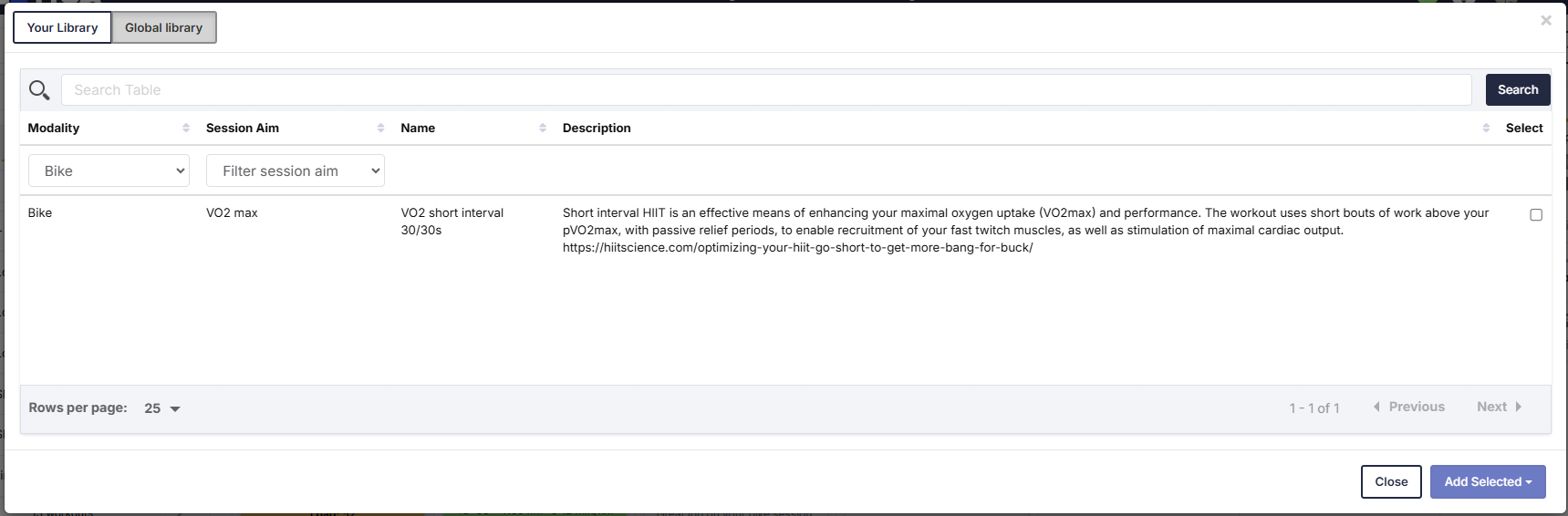Expand the Rows per page 25 selector
Image resolution: width=1568 pixels, height=516 pixels.
coord(162,408)
